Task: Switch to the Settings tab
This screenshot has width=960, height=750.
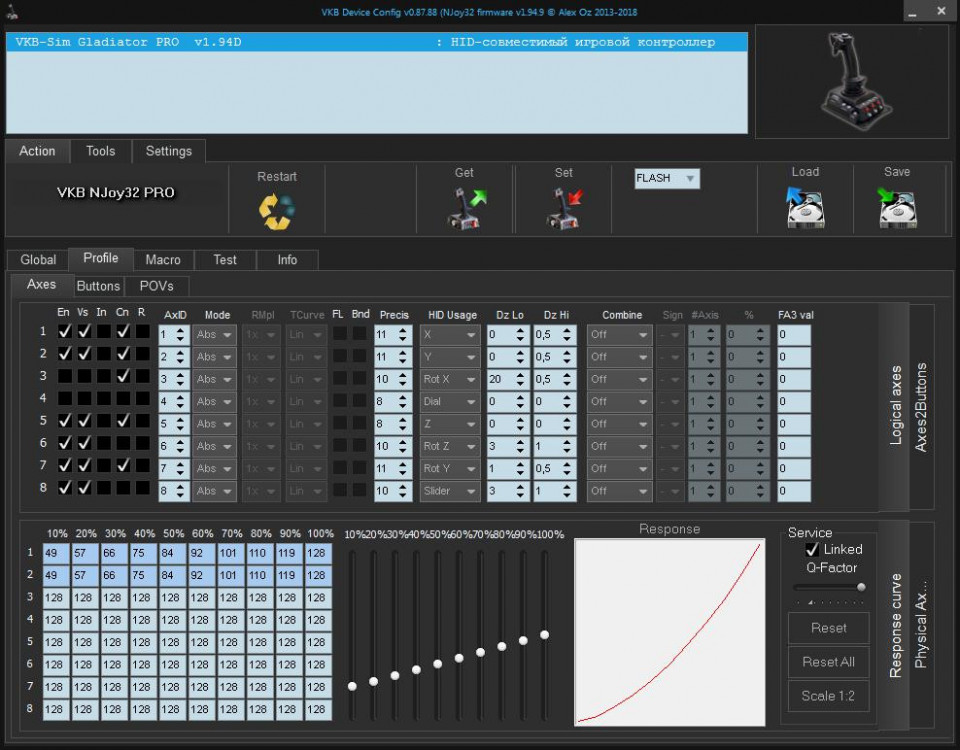Action: click(168, 151)
